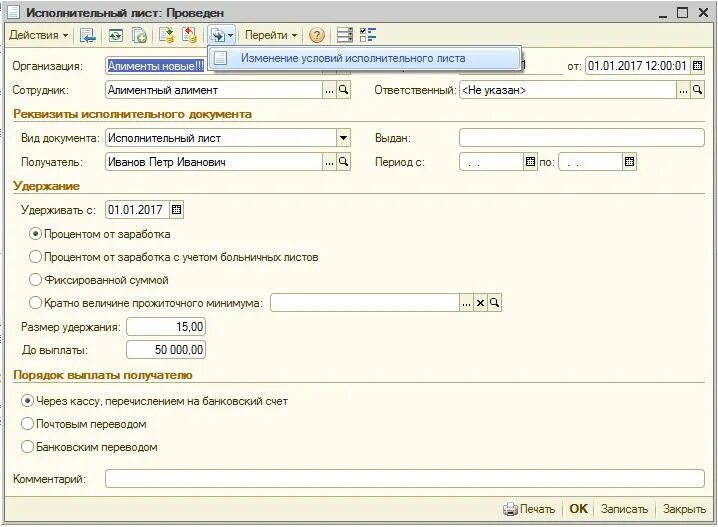Open the Ответственный record with the magnifier icon
Viewport: 718px width, 527px height.
pos(697,90)
